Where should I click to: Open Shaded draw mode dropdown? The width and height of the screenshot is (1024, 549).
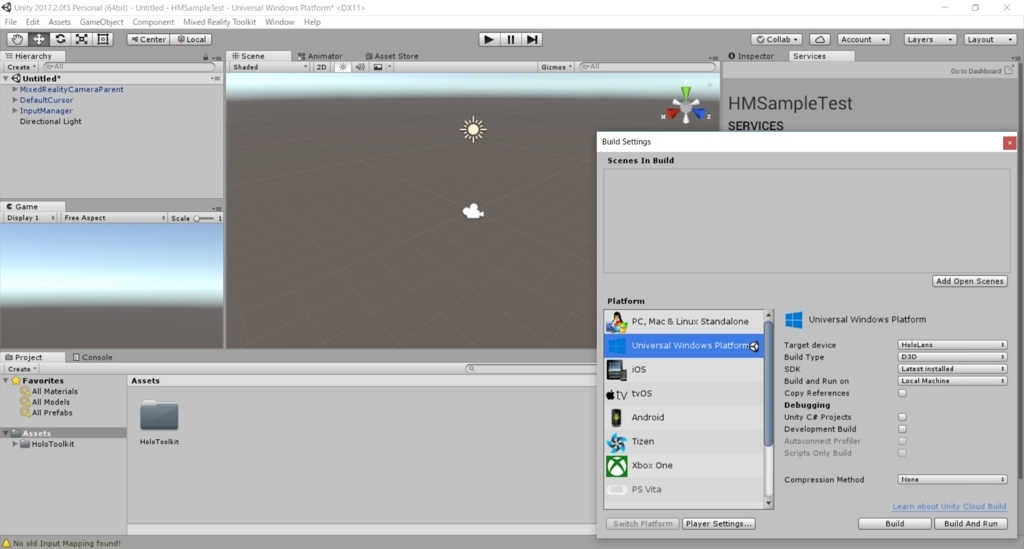pyautogui.click(x=270, y=67)
